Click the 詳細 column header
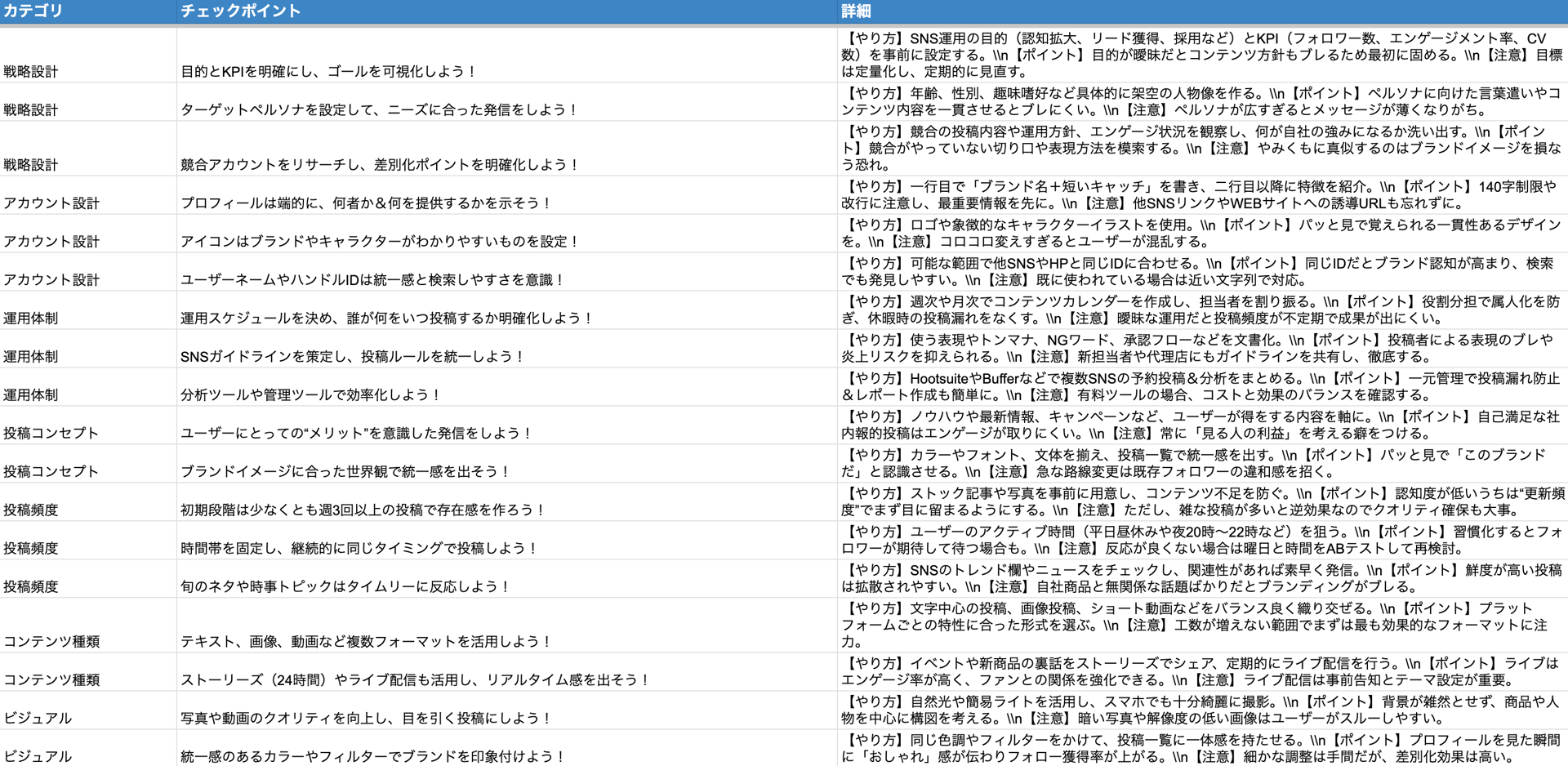This screenshot has height=766, width=1568. pos(1203,11)
